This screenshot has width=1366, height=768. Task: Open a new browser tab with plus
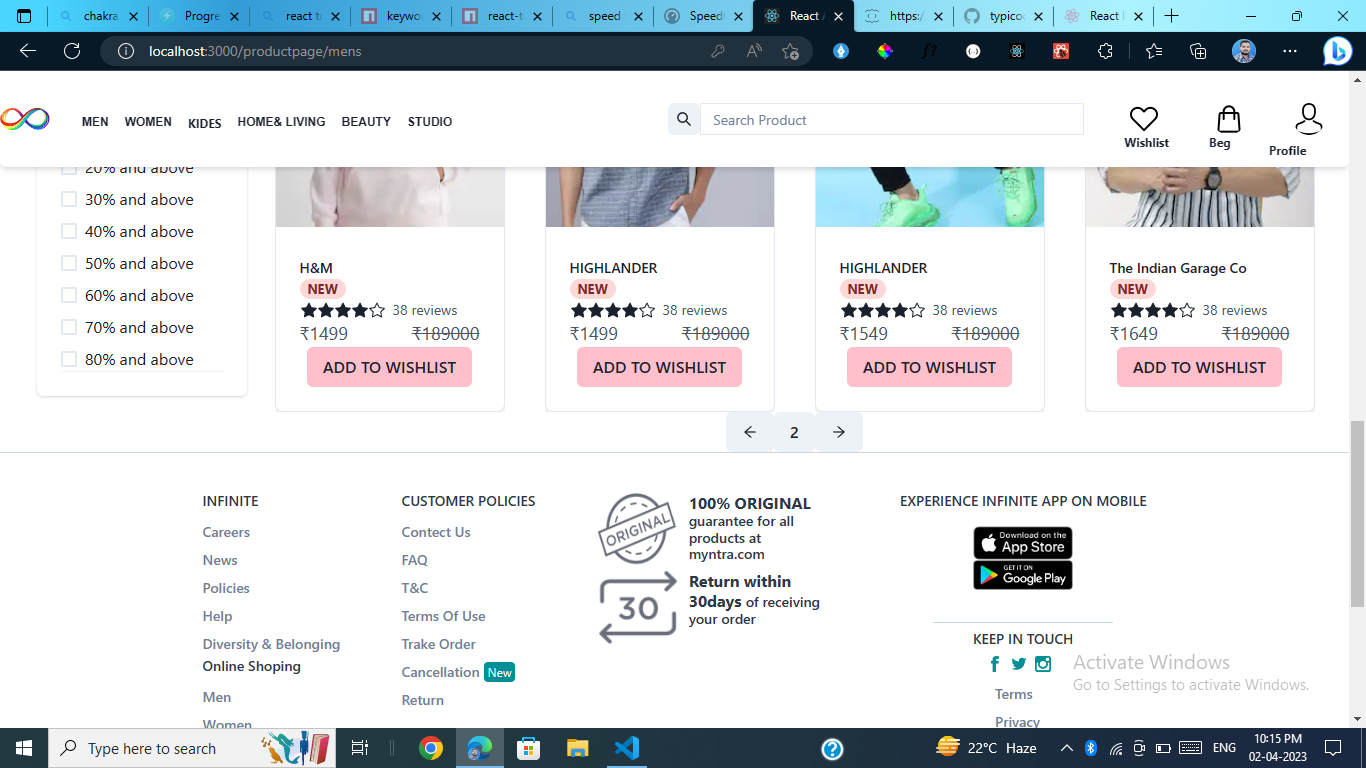coord(1171,16)
